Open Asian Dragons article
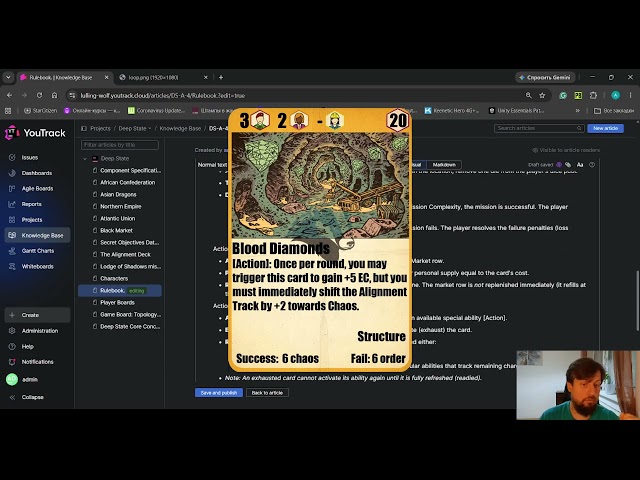Viewport: 640px width, 480px height. [118, 195]
